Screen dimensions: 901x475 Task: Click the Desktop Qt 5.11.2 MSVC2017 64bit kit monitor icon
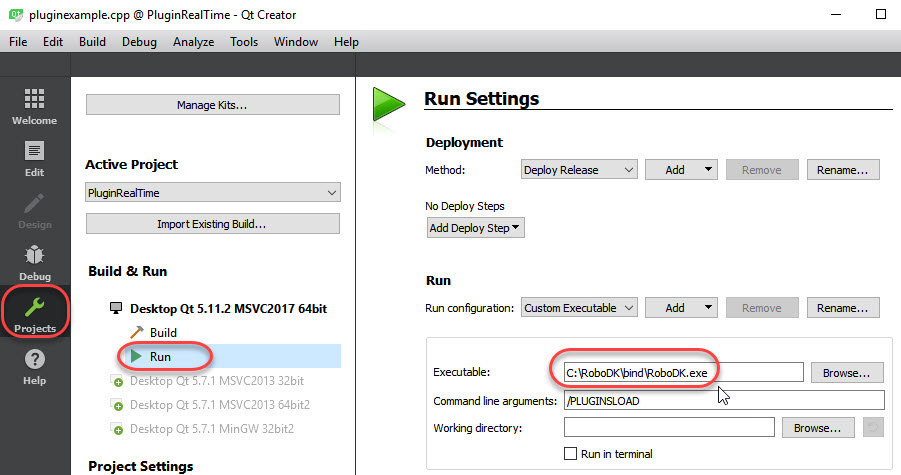116,308
